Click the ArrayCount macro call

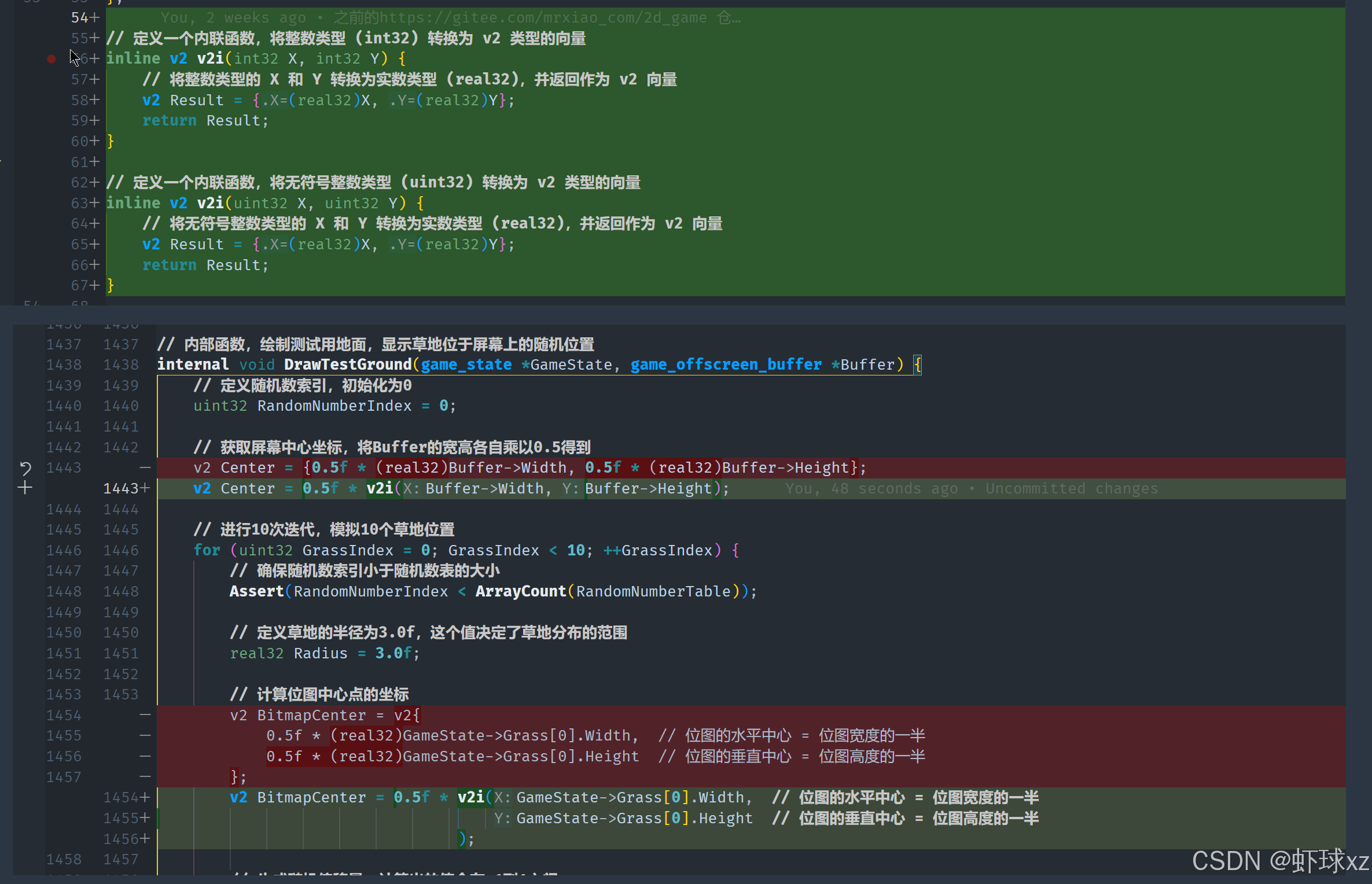click(x=520, y=591)
